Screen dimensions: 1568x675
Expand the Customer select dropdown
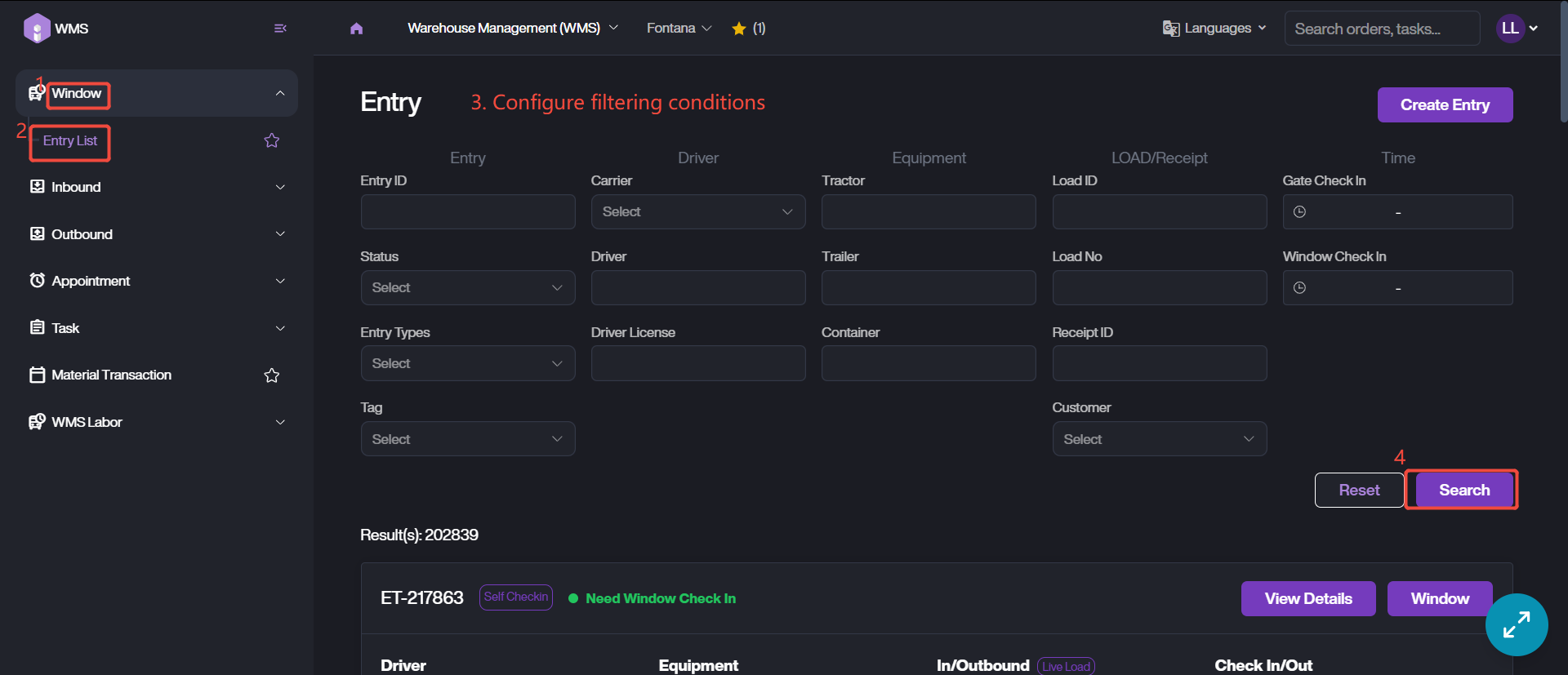pos(1159,439)
